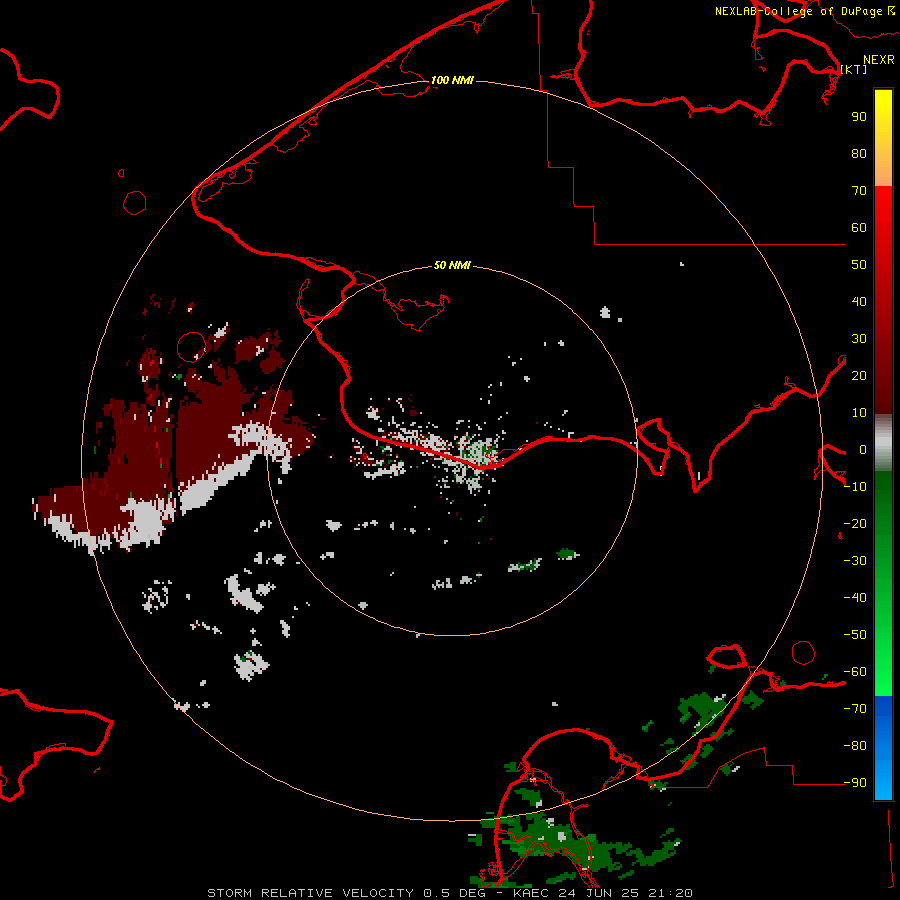Click the "-40" velocity scale value
Image resolution: width=900 pixels, height=900 pixels.
coord(855,598)
